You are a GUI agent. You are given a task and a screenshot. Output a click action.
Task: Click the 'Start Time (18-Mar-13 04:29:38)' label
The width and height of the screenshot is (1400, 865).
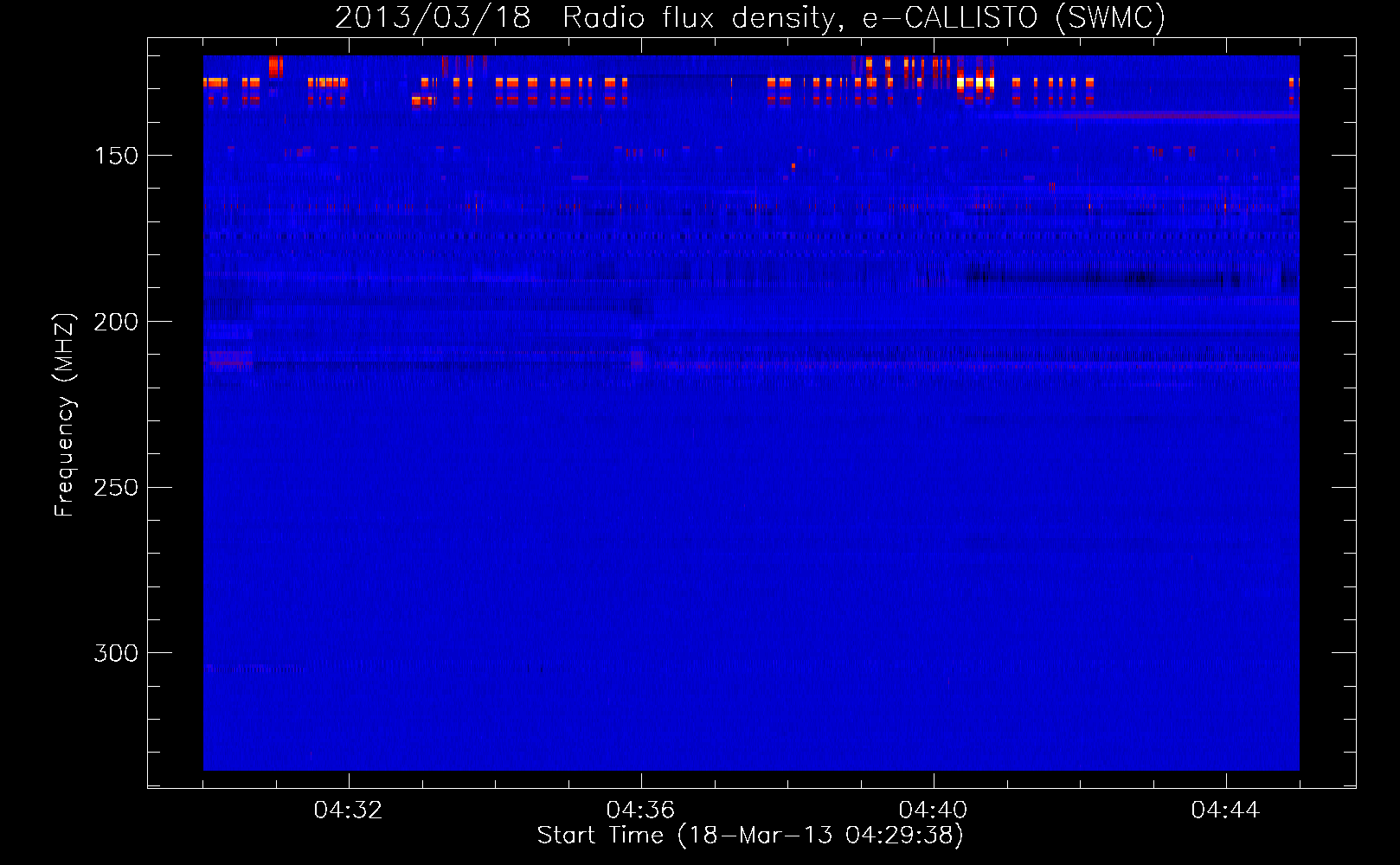pyautogui.click(x=750, y=836)
